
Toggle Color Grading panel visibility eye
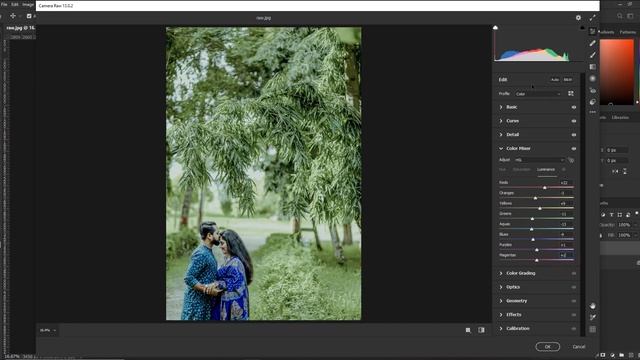click(x=574, y=273)
